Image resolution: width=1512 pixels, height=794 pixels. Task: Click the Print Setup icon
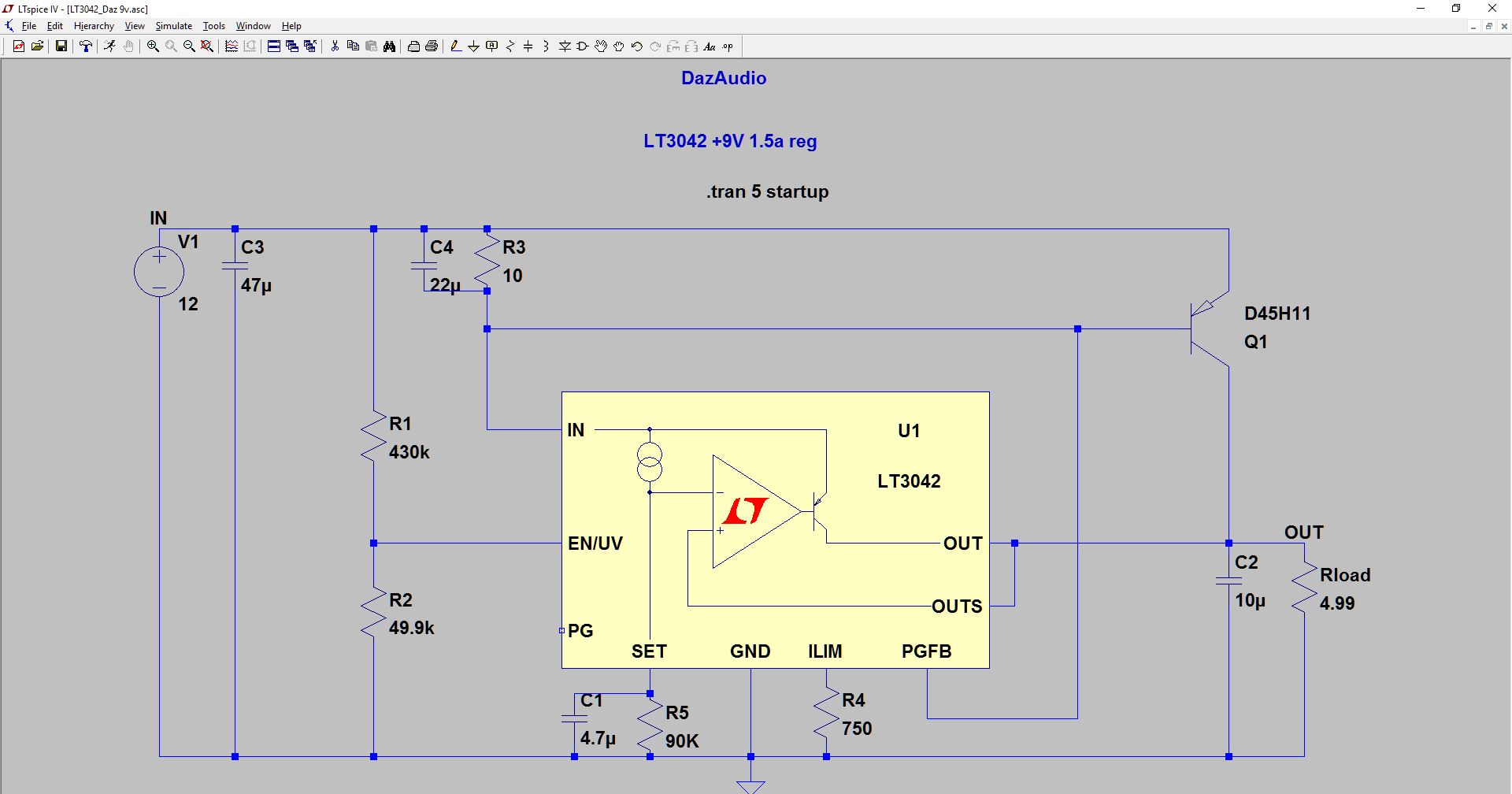(x=413, y=46)
